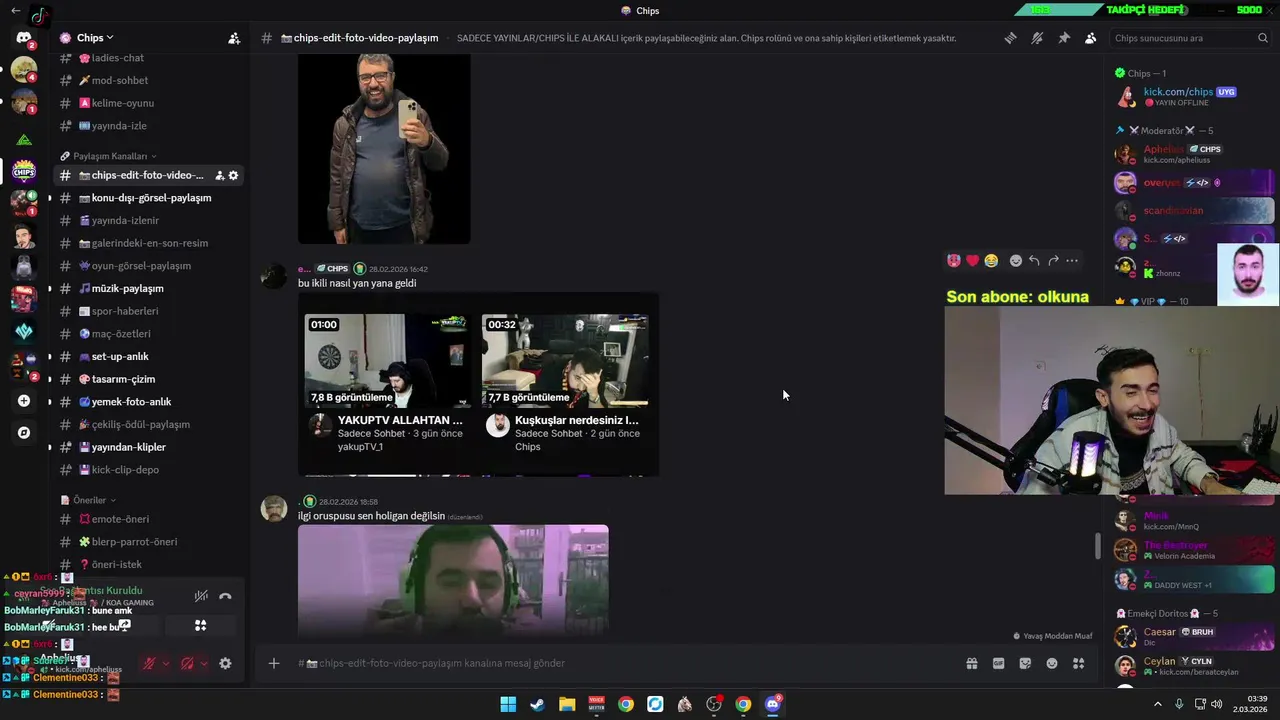Open konu-dışı-görsel-paylaşım channel
Image resolution: width=1280 pixels, height=720 pixels.
coord(147,198)
